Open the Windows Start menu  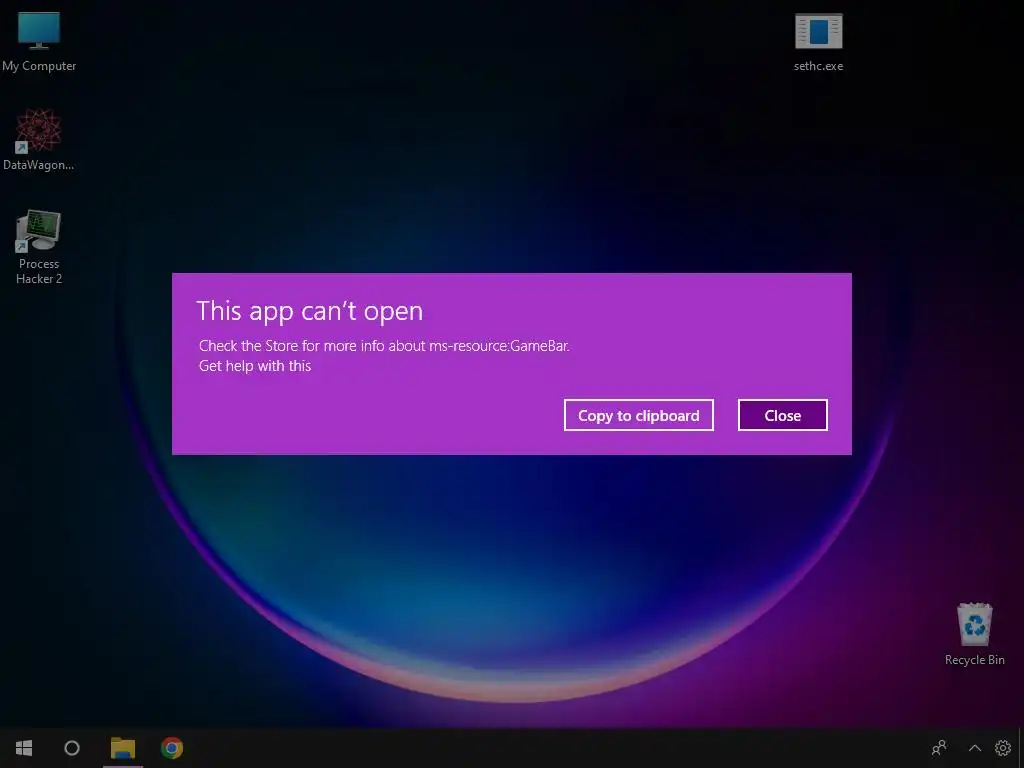pos(24,748)
